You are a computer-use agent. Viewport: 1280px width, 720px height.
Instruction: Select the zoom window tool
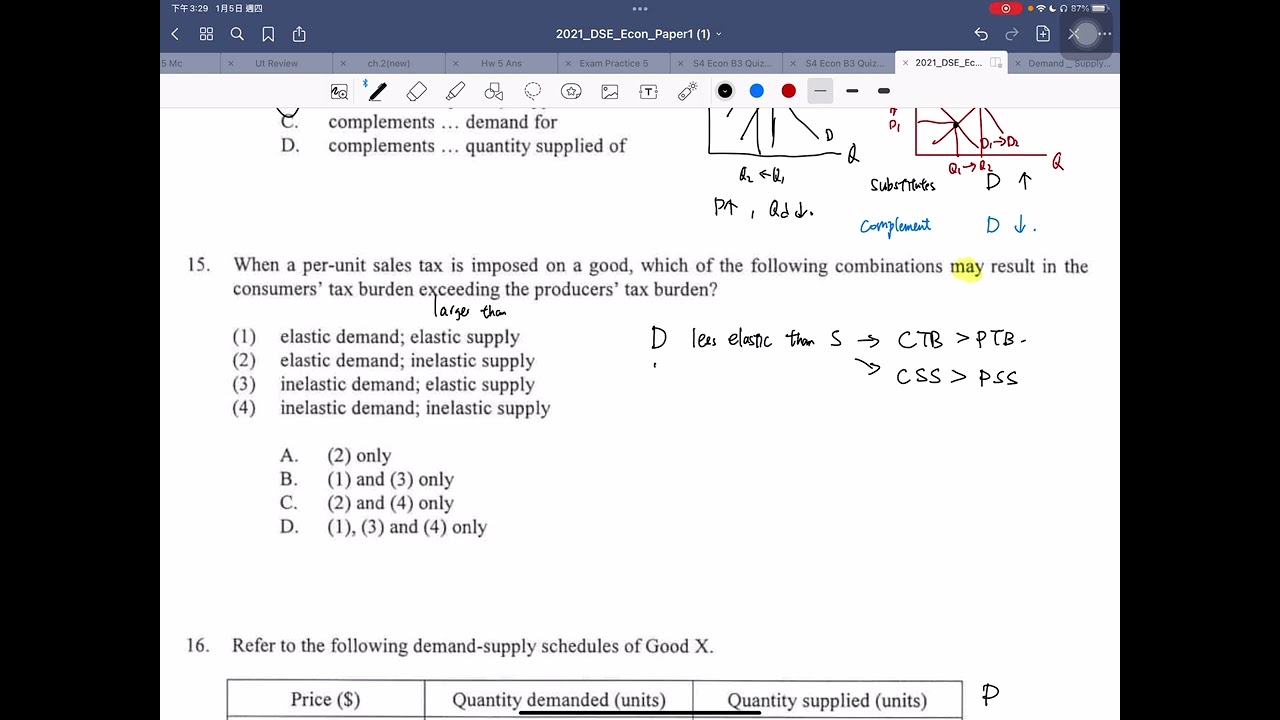point(339,91)
